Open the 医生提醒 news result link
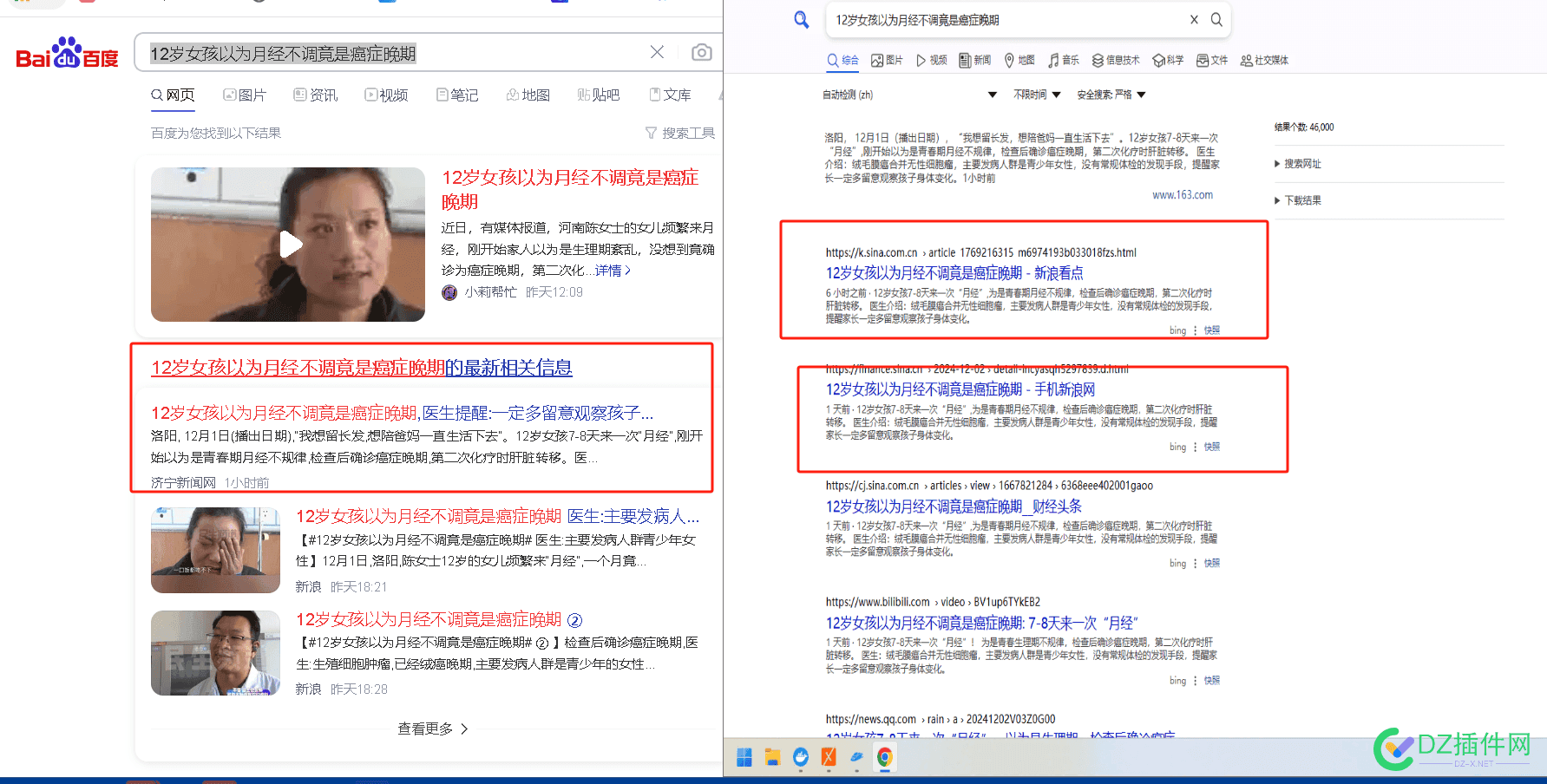The height and width of the screenshot is (784, 1547). (x=403, y=413)
